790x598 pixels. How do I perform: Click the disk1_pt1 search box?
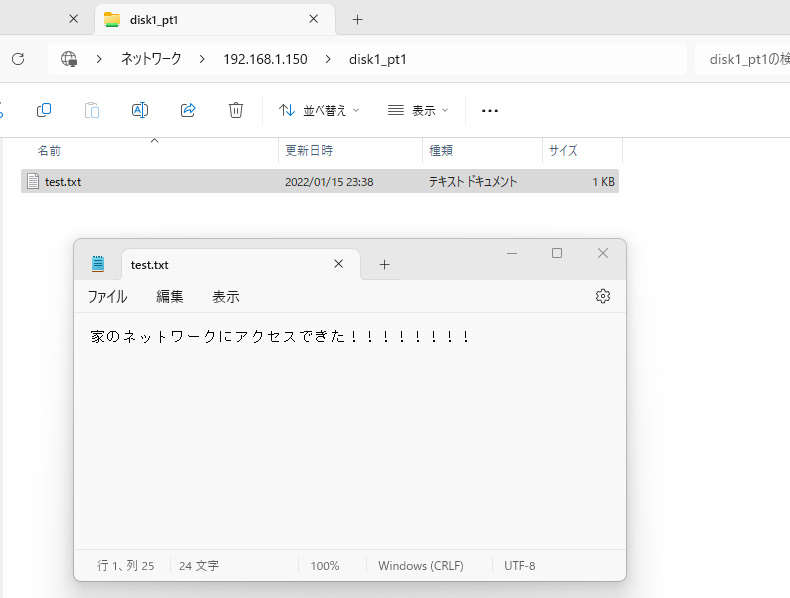tap(745, 59)
